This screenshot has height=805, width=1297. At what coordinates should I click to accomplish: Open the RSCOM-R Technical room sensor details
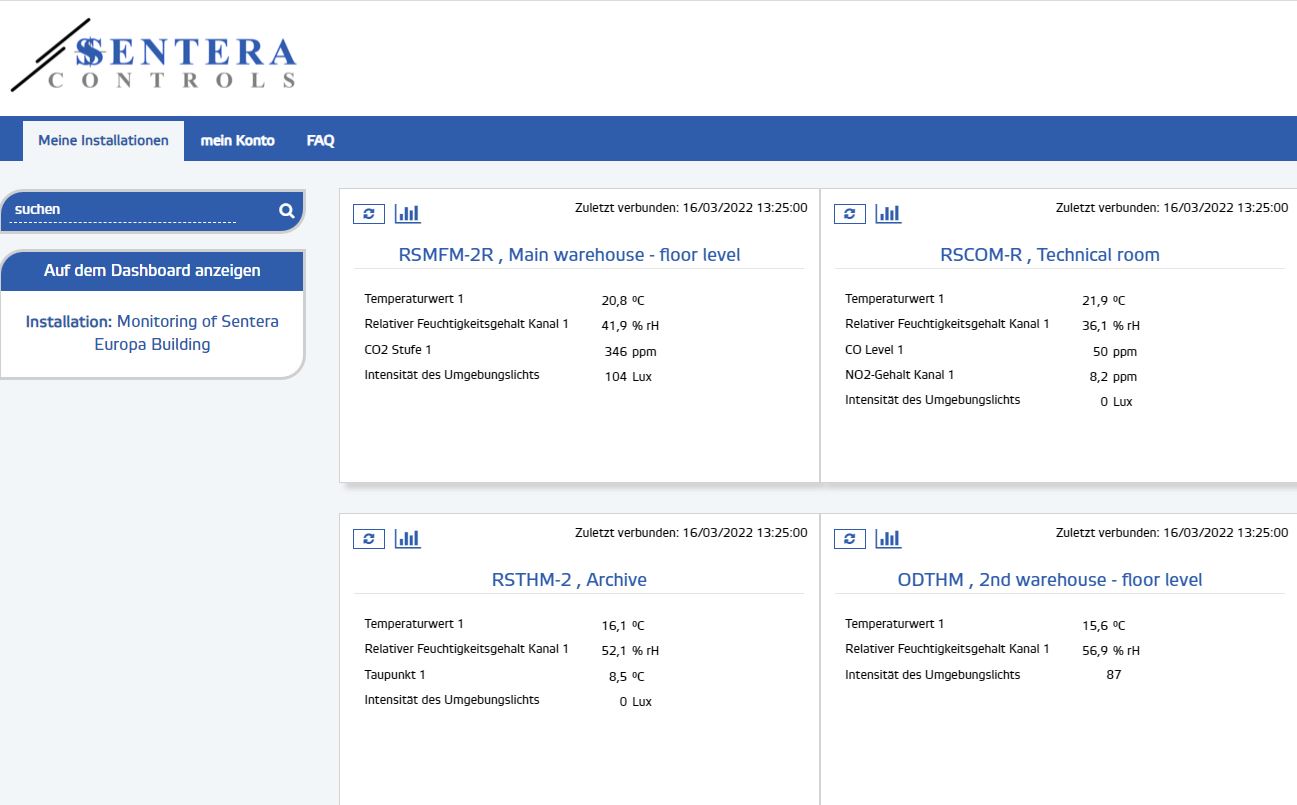click(x=1048, y=255)
